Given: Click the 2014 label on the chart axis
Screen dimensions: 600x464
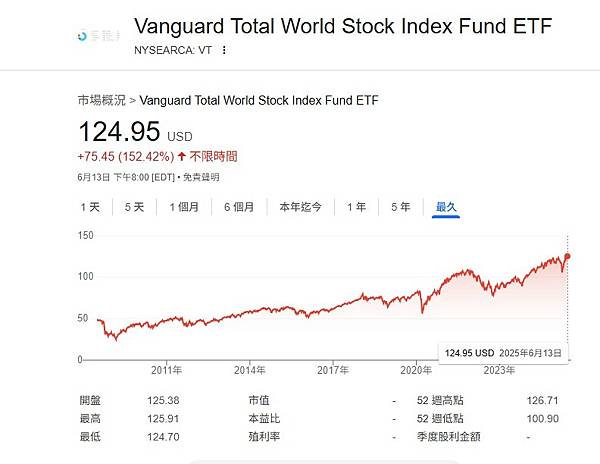Looking at the screenshot, I should pyautogui.click(x=251, y=370).
